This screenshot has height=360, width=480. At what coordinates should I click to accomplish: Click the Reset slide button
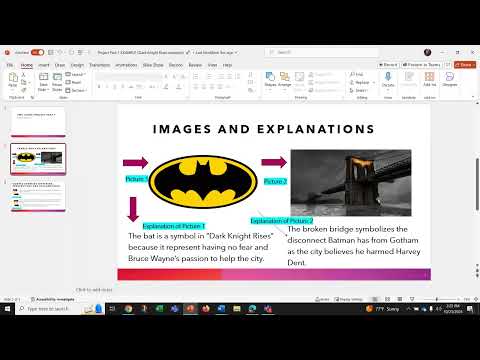click(x=74, y=82)
